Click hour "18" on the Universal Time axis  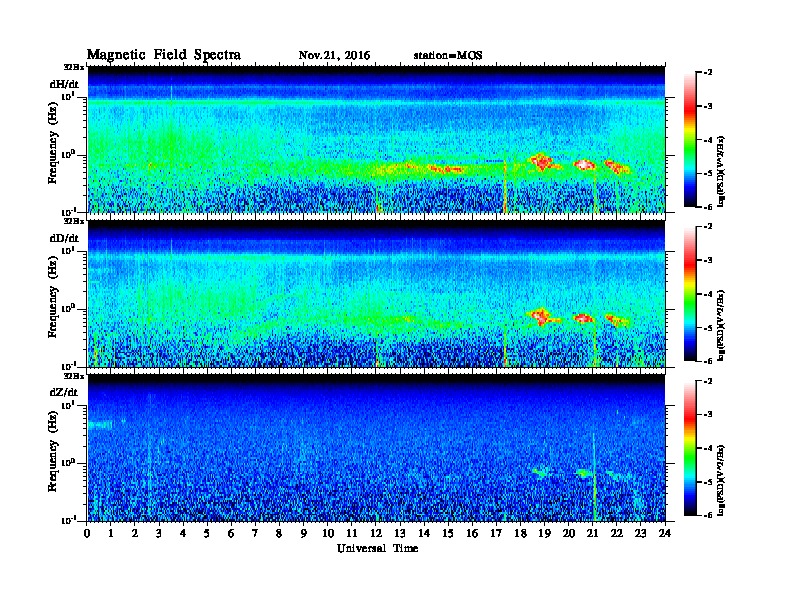tap(520, 533)
